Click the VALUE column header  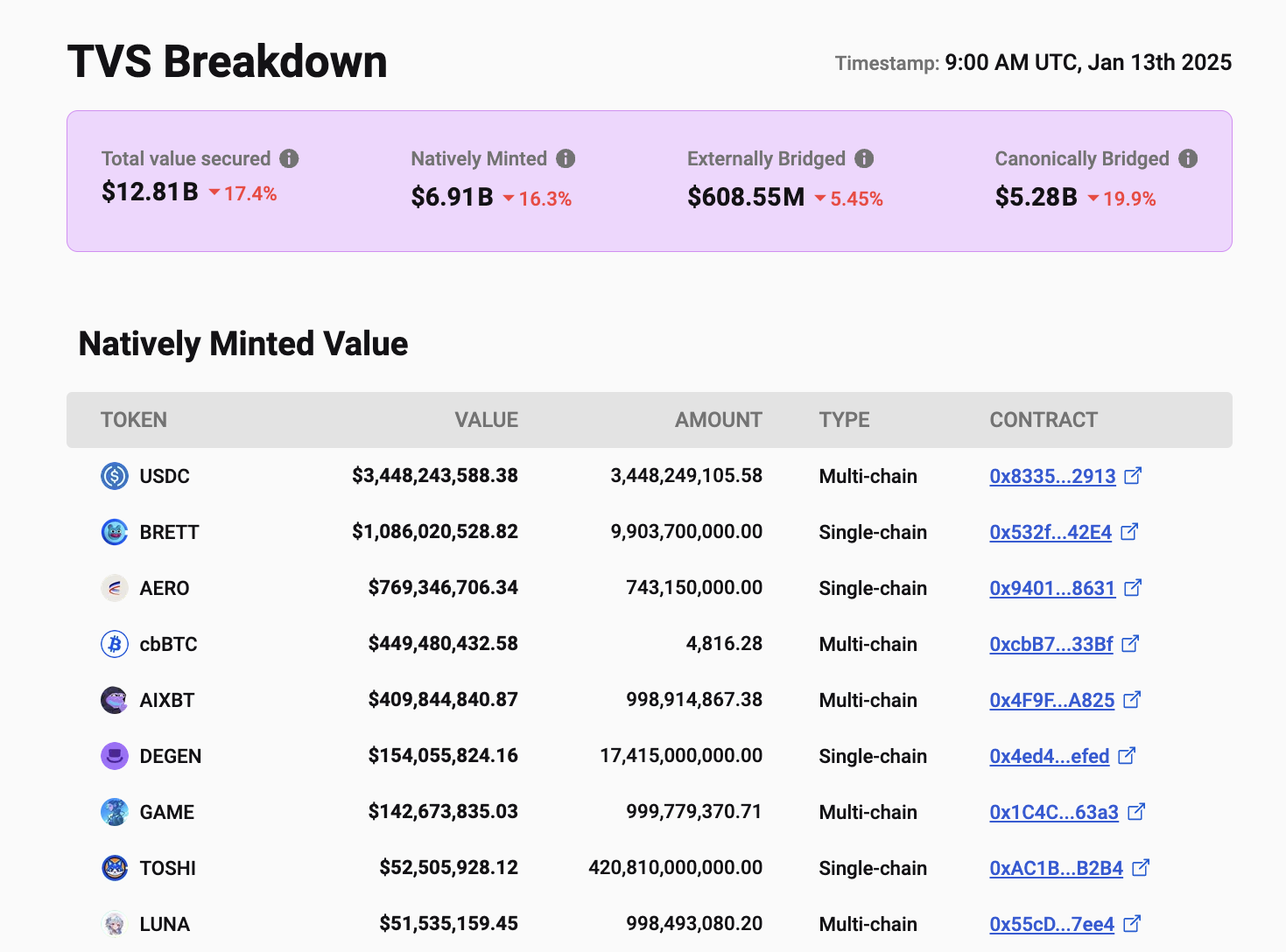pos(486,420)
